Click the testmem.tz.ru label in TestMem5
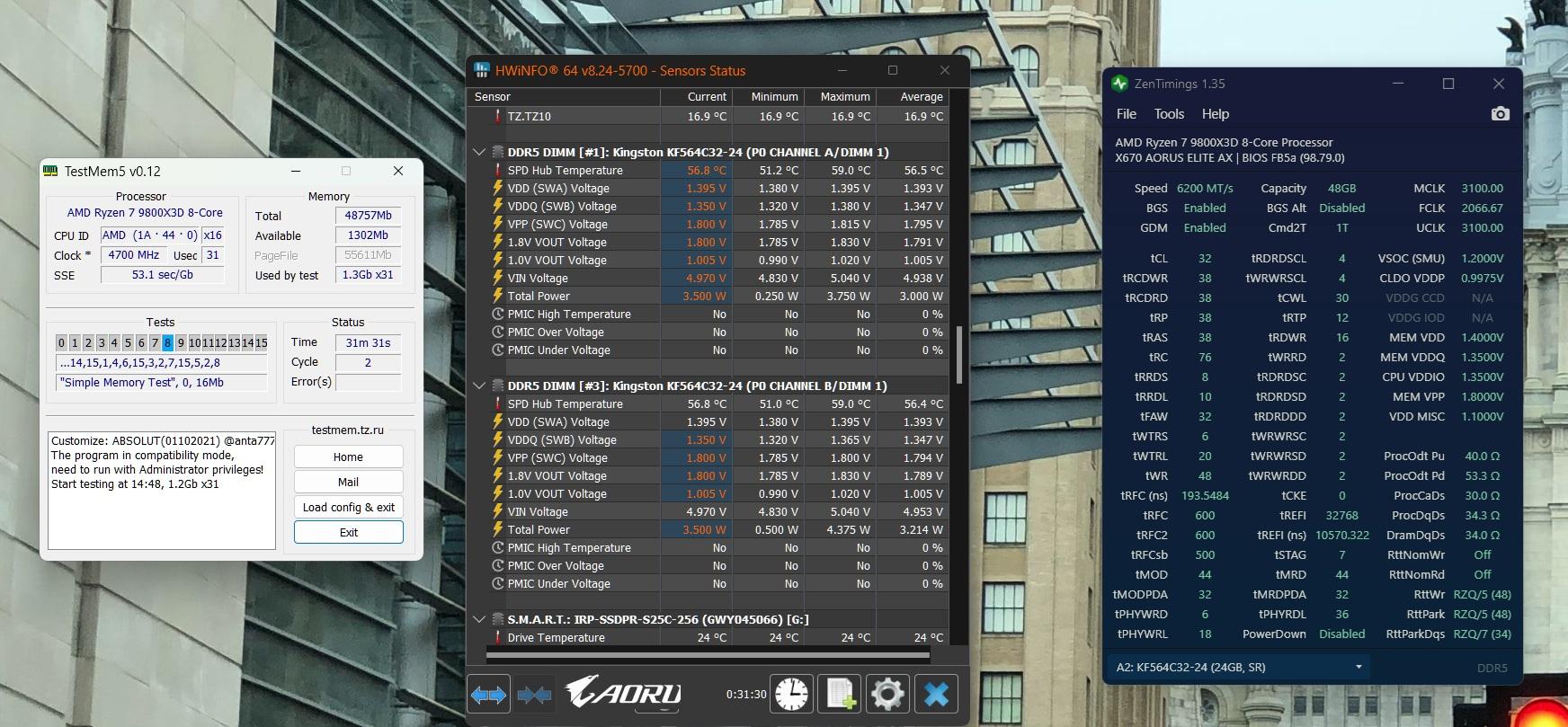 coord(348,430)
